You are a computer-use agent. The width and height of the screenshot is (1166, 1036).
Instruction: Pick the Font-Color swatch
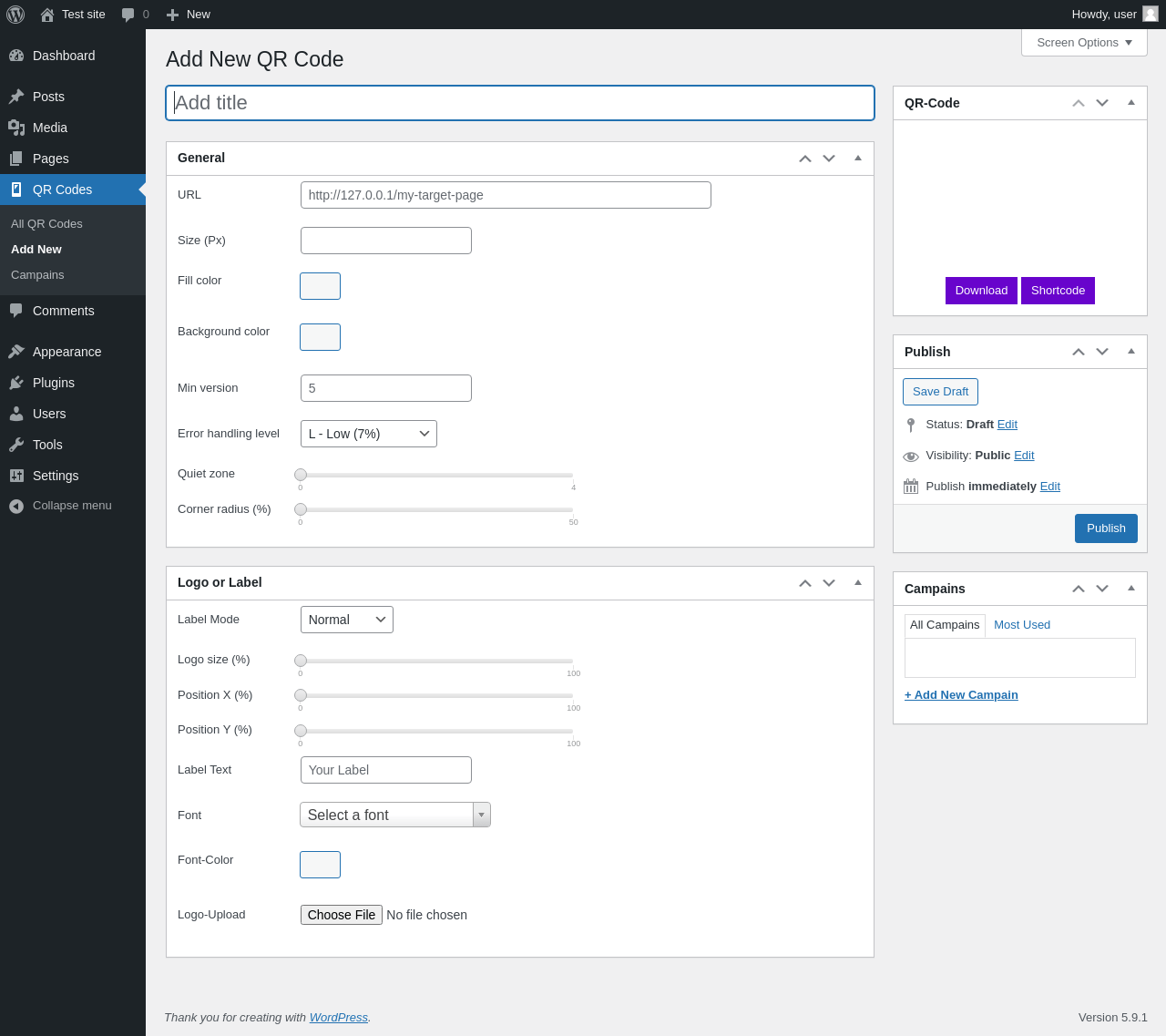[320, 865]
